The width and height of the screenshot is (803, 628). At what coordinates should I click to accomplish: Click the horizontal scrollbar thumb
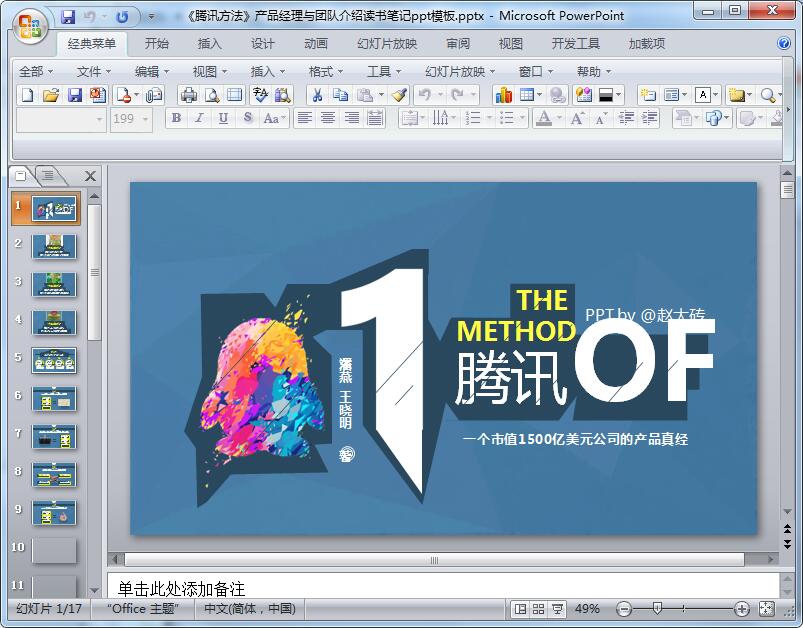[434, 560]
